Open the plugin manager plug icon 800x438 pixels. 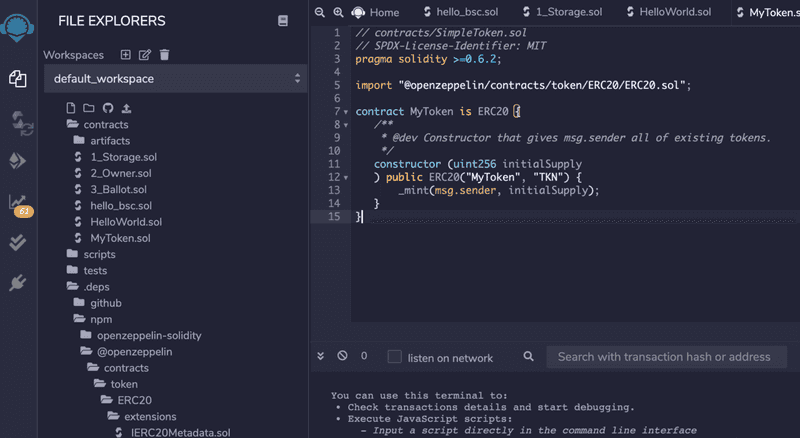pyautogui.click(x=18, y=283)
